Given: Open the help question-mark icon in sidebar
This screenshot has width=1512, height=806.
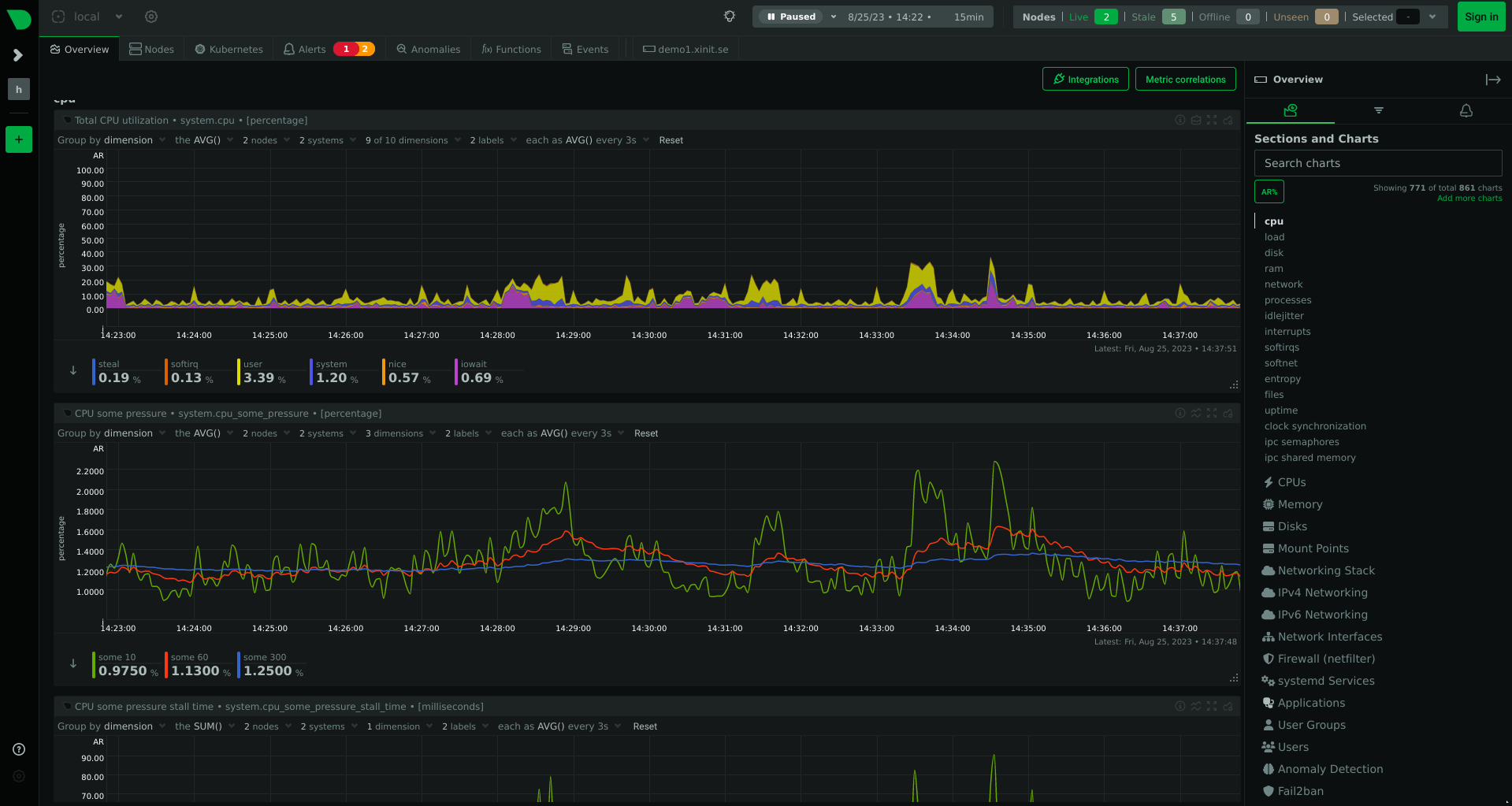Looking at the screenshot, I should tap(19, 749).
